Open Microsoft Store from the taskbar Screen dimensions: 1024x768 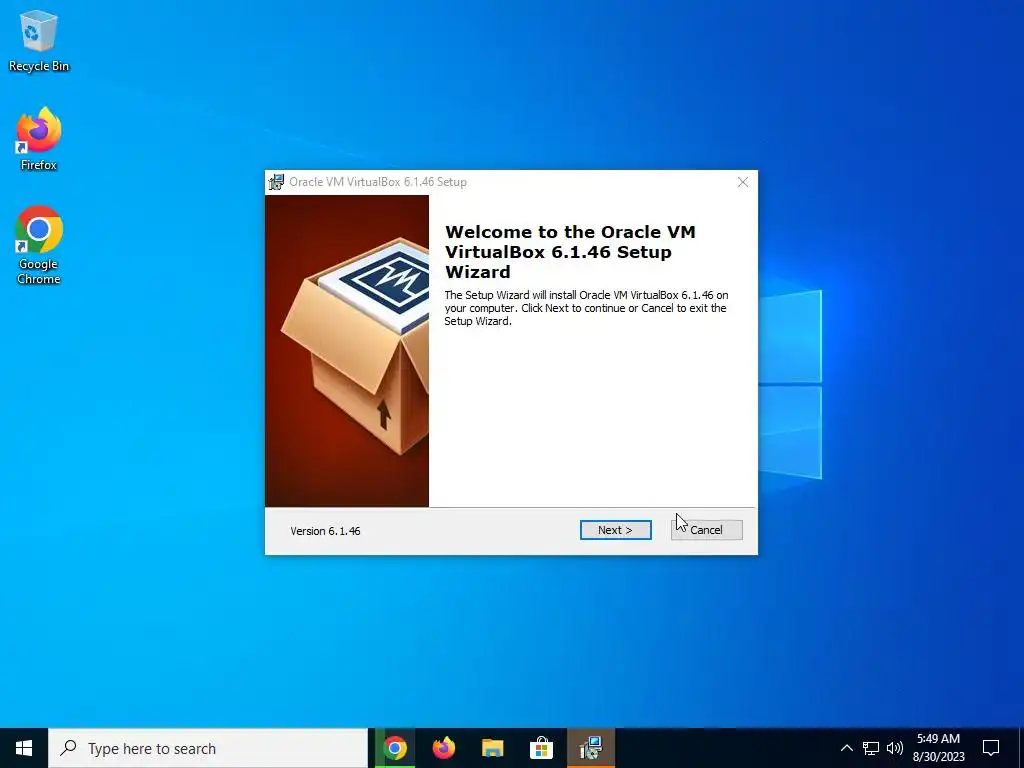tap(541, 748)
